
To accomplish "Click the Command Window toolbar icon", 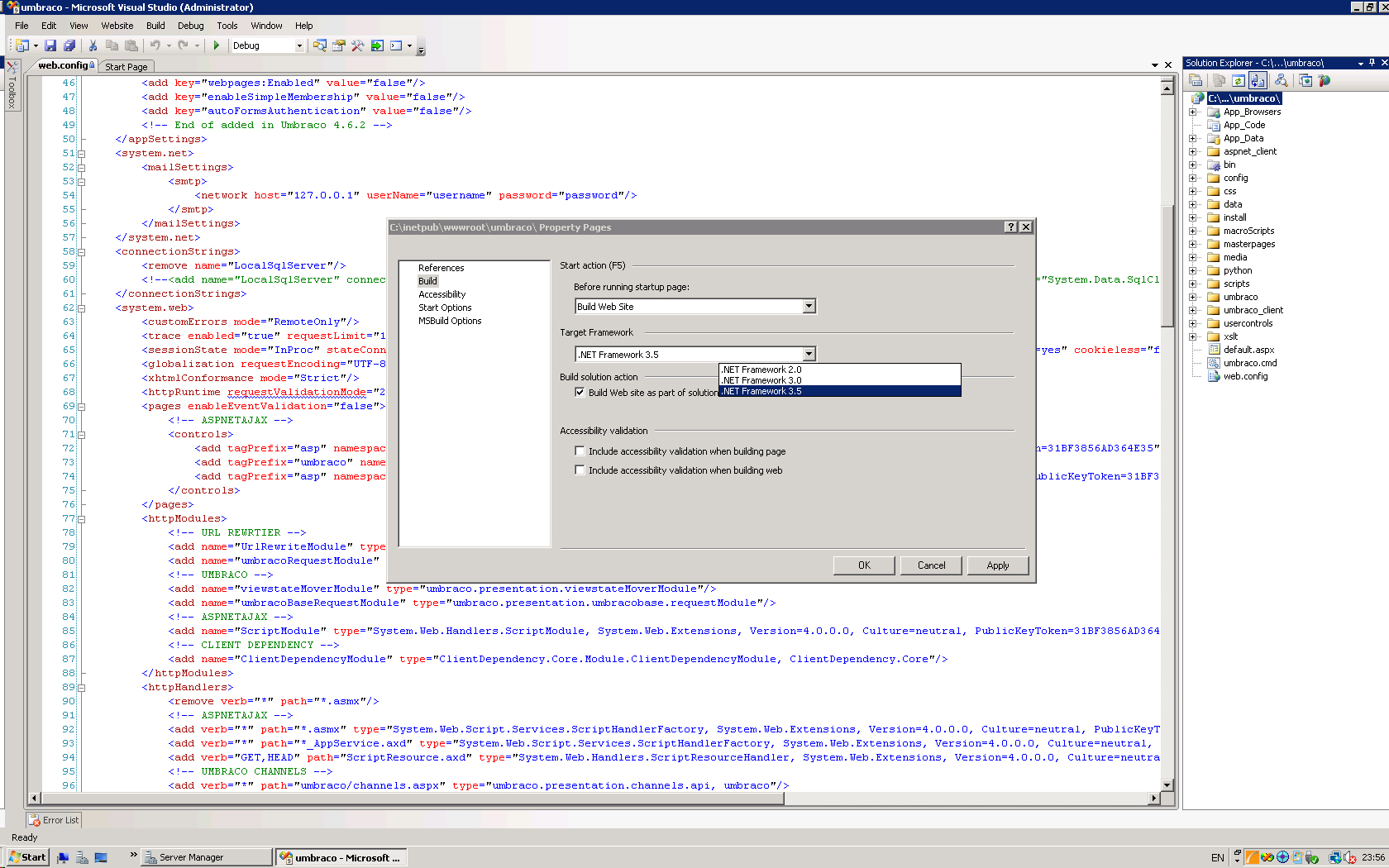I will pos(396,45).
